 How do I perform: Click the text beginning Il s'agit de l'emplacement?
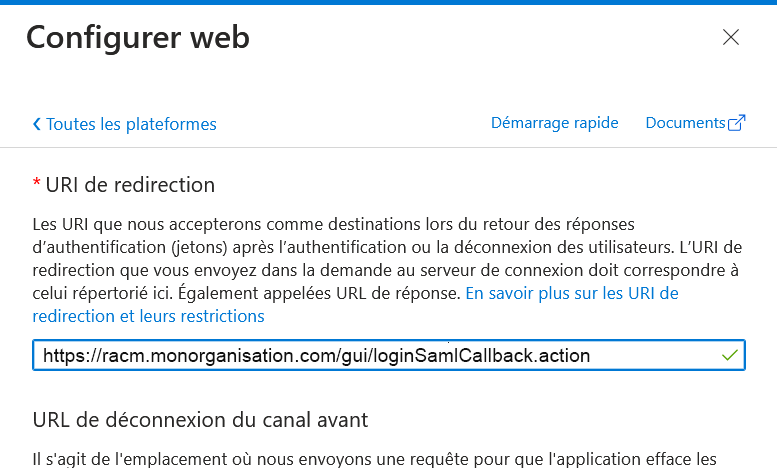375,459
